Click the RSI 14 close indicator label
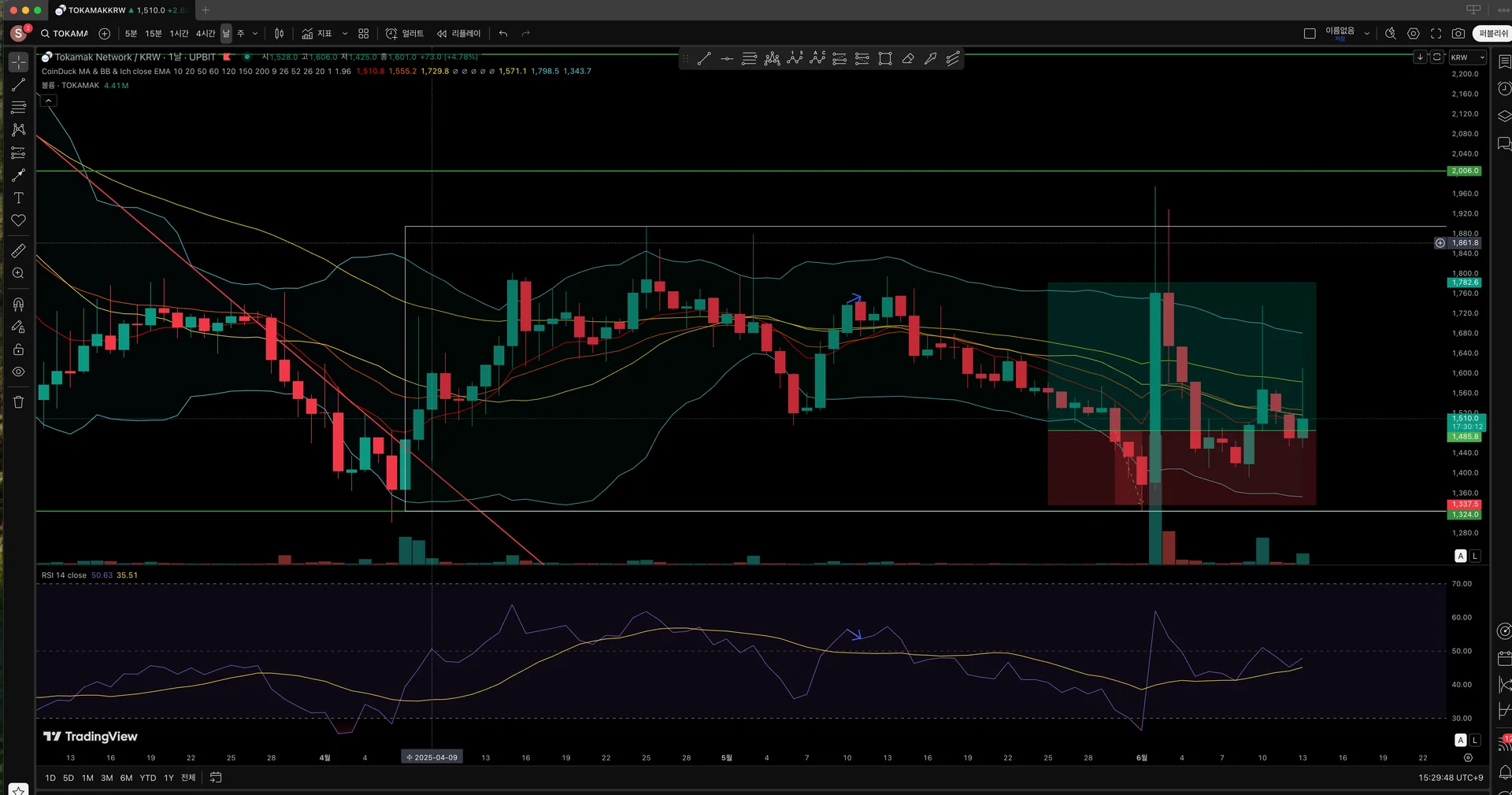This screenshot has width=1512, height=795. point(64,575)
